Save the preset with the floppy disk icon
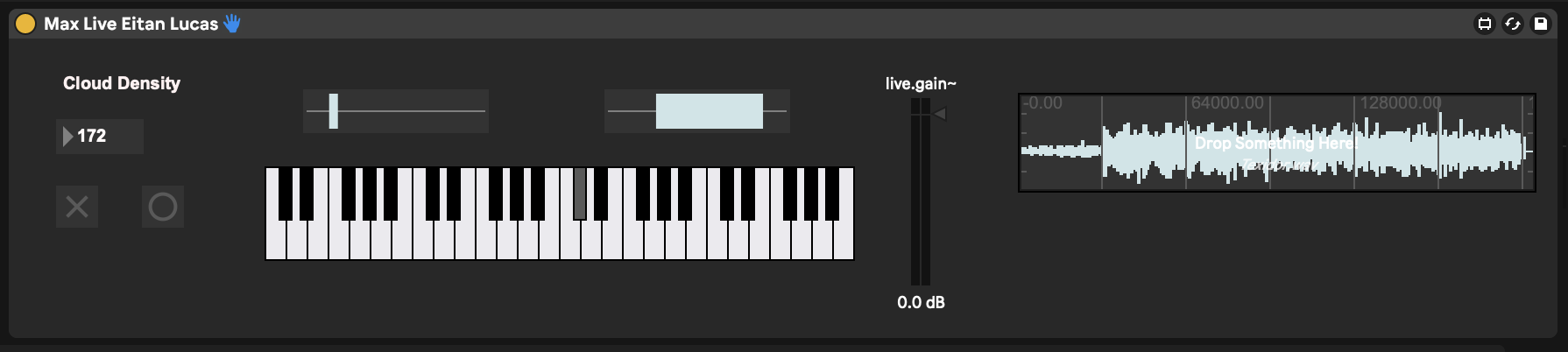The height and width of the screenshot is (352, 1568). click(1540, 24)
